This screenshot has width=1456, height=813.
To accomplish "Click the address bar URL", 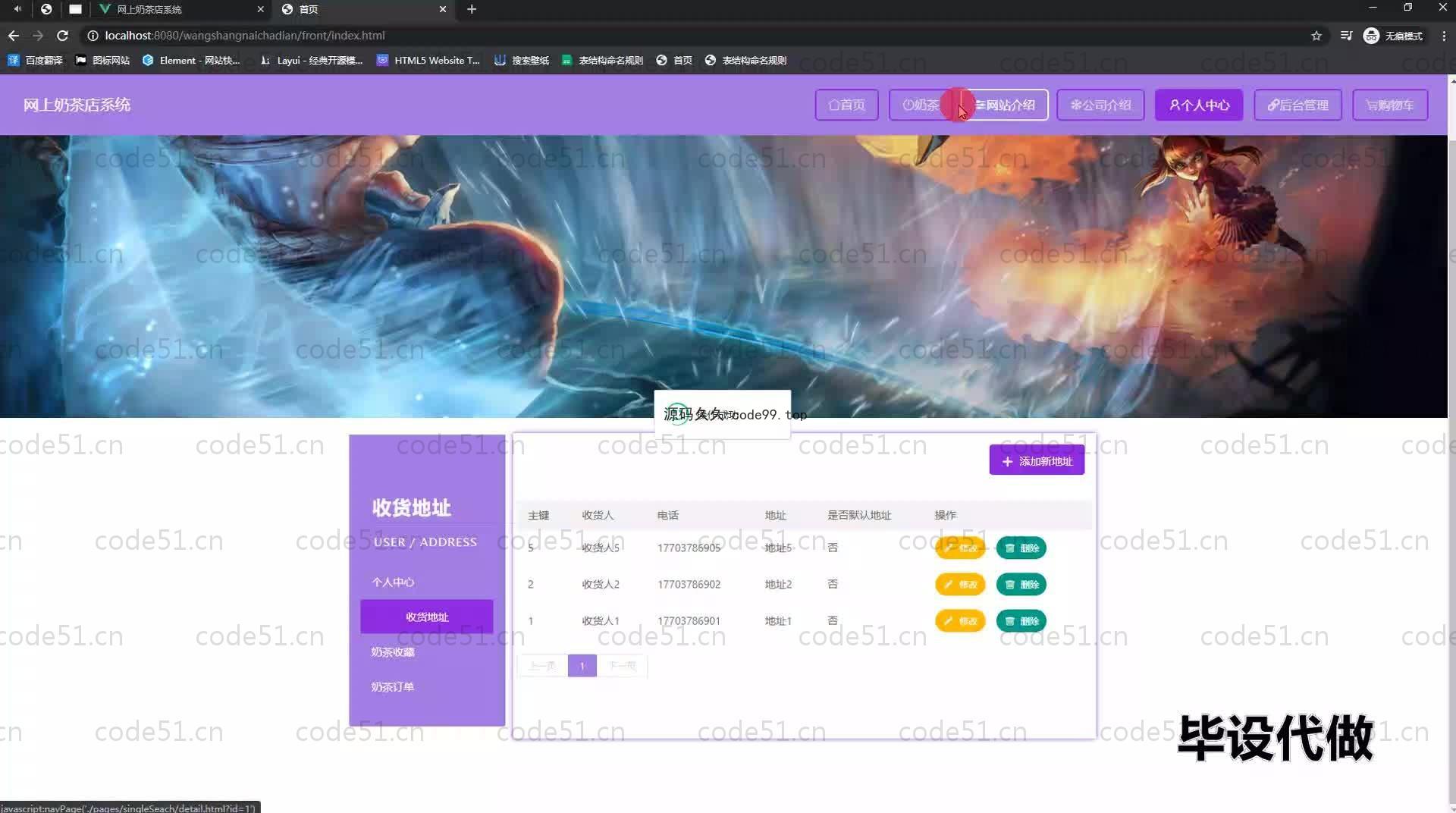I will [244, 36].
